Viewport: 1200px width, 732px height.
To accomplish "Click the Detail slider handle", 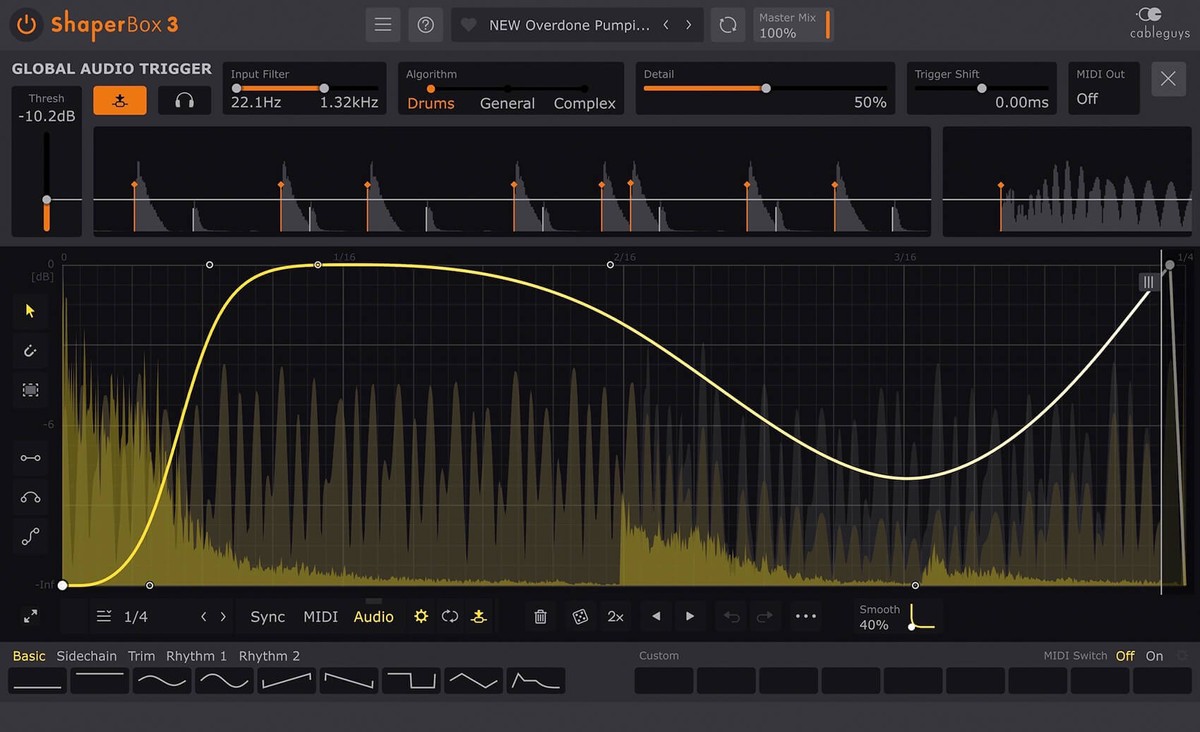I will pyautogui.click(x=766, y=88).
